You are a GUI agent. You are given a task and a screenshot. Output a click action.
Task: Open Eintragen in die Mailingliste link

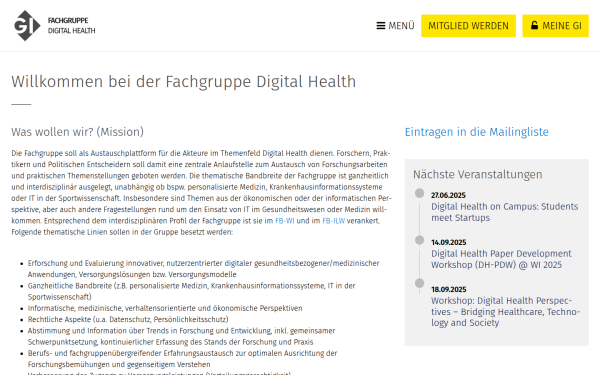click(476, 132)
